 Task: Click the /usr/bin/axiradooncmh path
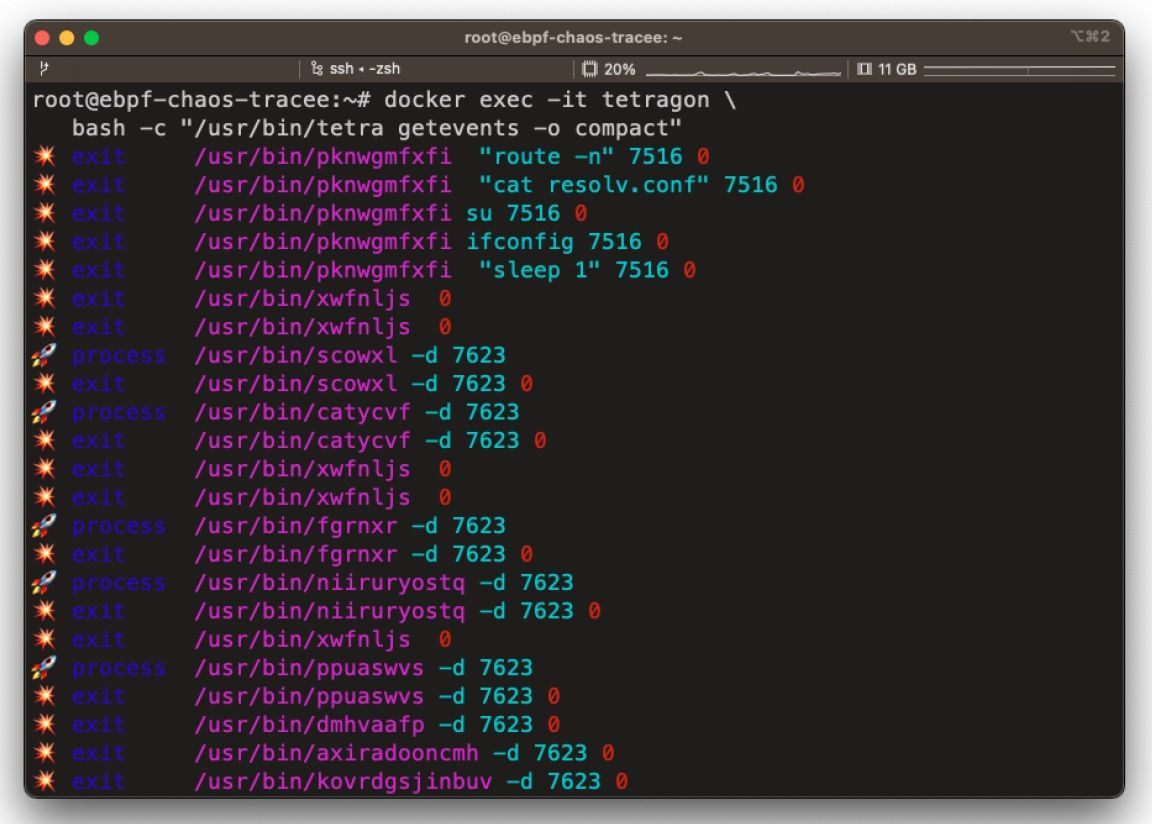[336, 753]
